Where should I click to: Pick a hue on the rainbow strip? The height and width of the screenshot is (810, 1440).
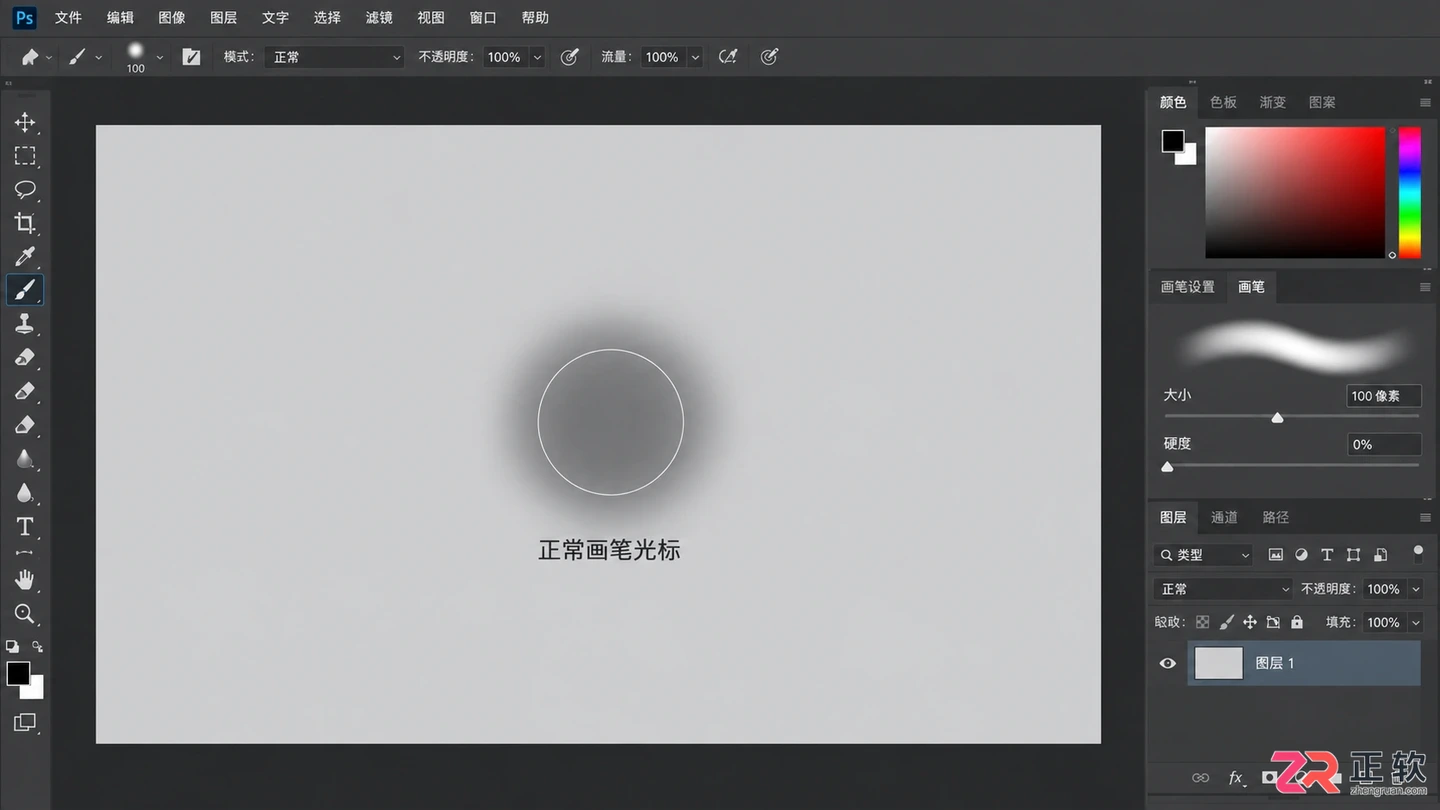point(1409,192)
